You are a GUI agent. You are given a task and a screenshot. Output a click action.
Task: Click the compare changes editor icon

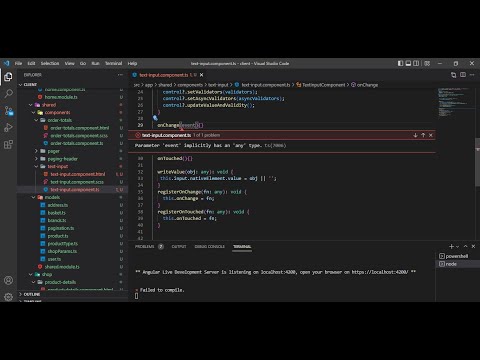453,75
